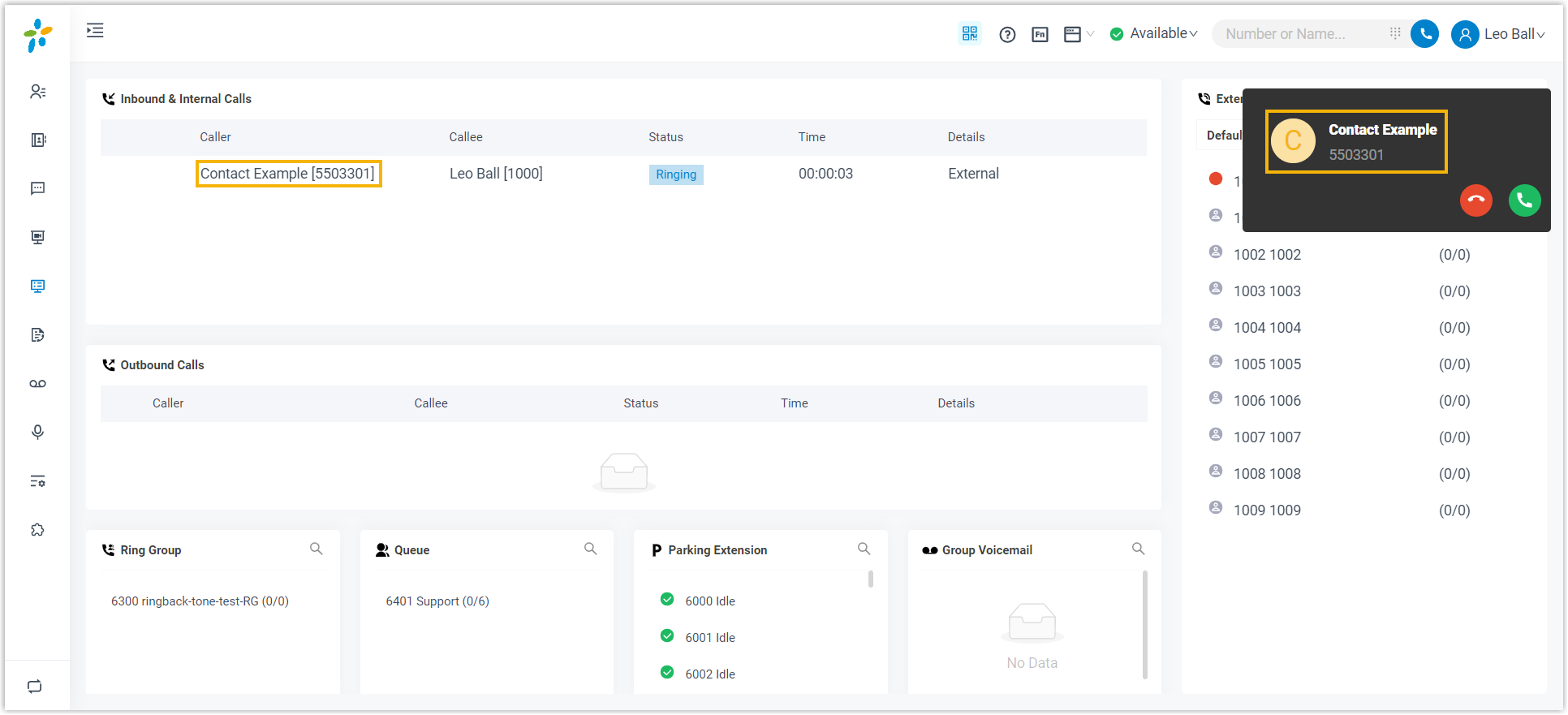The height and width of the screenshot is (715, 1568).
Task: Click the Number or Name input field
Action: click(x=1299, y=34)
